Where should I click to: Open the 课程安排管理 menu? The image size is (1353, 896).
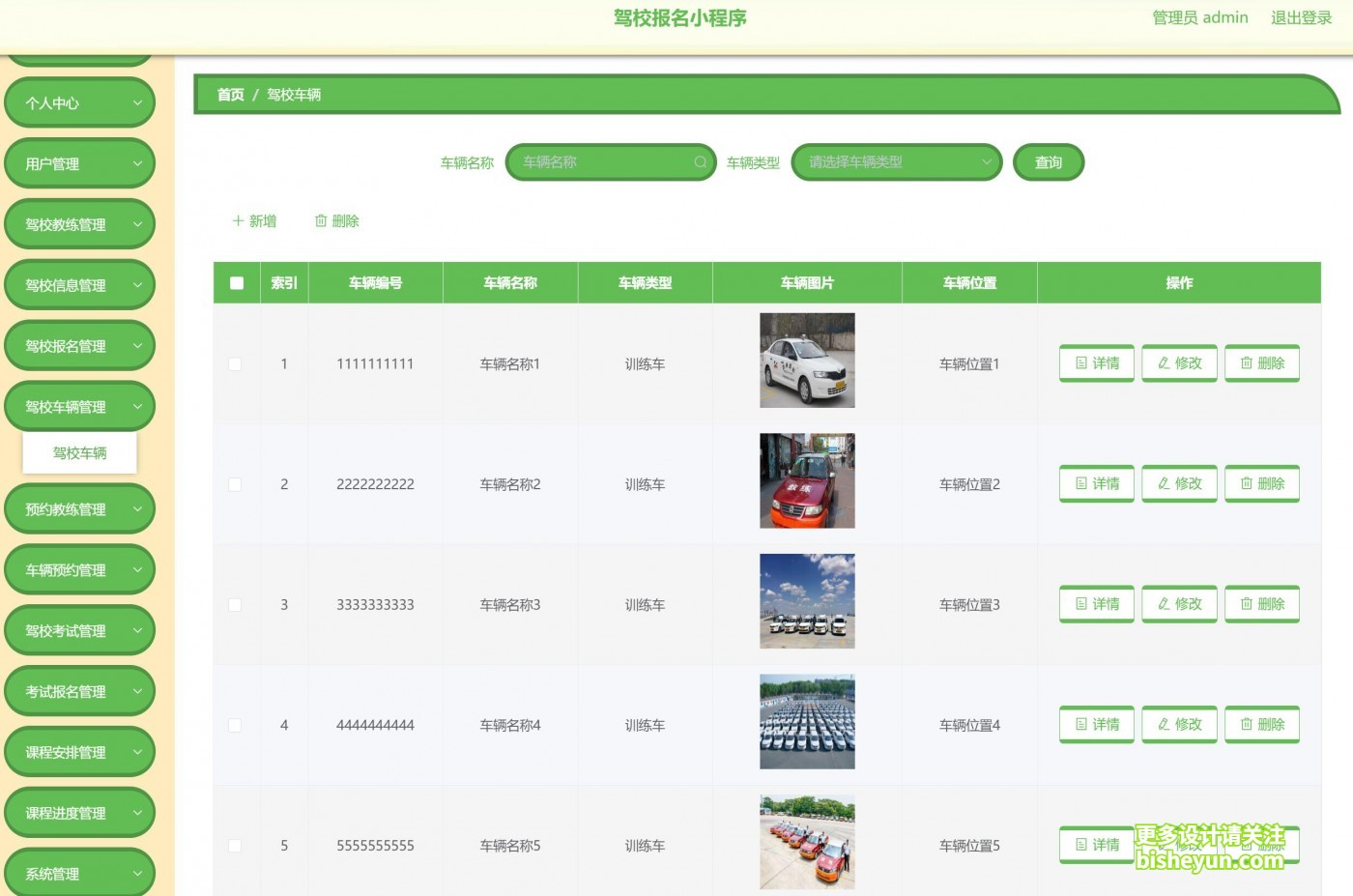[x=79, y=753]
